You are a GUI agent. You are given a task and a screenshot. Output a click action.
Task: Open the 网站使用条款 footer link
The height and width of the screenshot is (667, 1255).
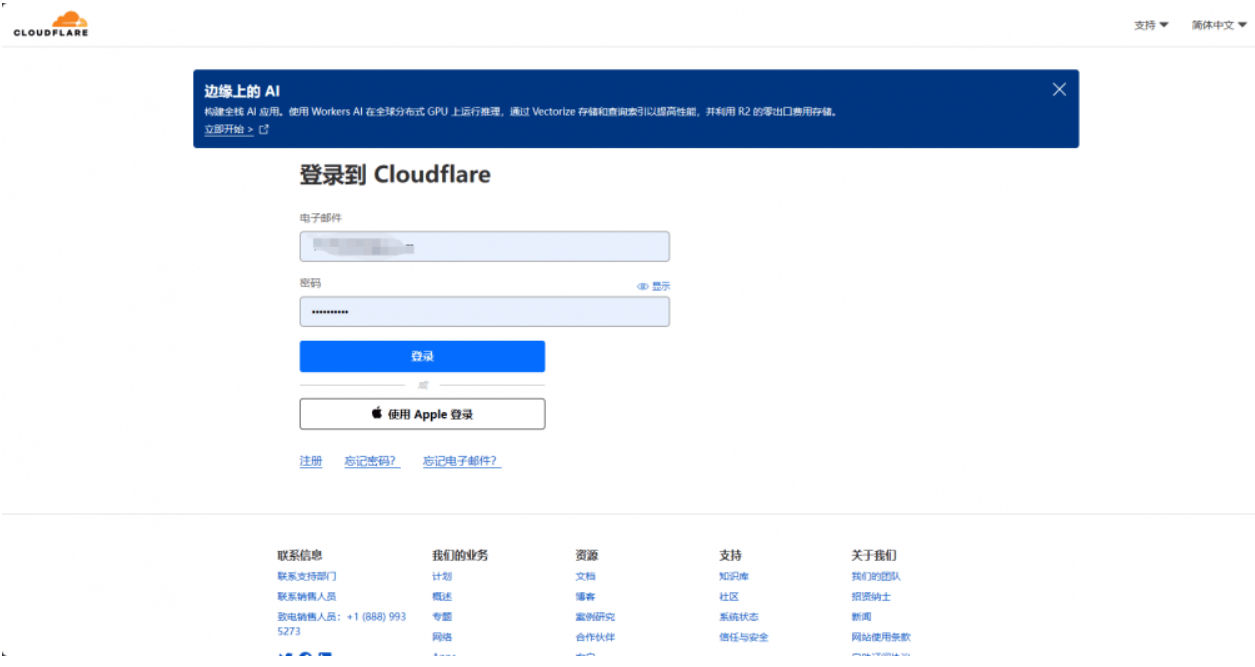click(x=881, y=637)
